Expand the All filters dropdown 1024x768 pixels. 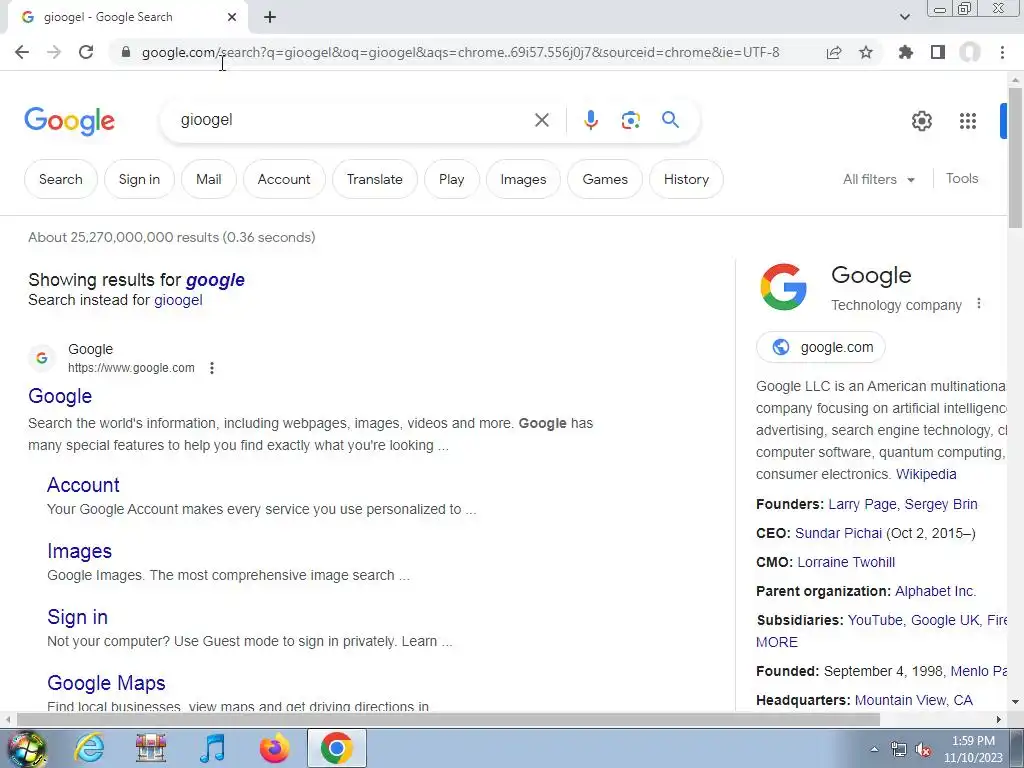pos(878,179)
